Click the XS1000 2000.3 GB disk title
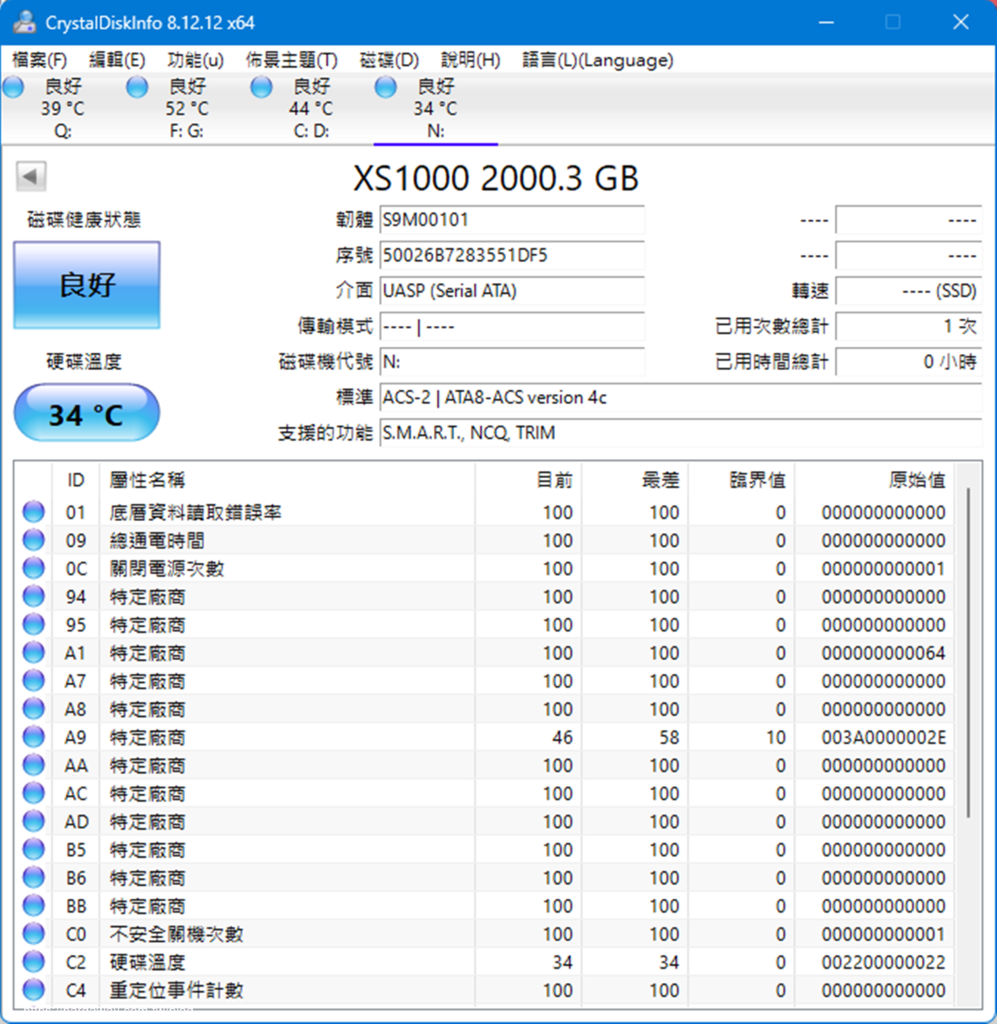Viewport: 997px width, 1024px height. click(x=496, y=178)
